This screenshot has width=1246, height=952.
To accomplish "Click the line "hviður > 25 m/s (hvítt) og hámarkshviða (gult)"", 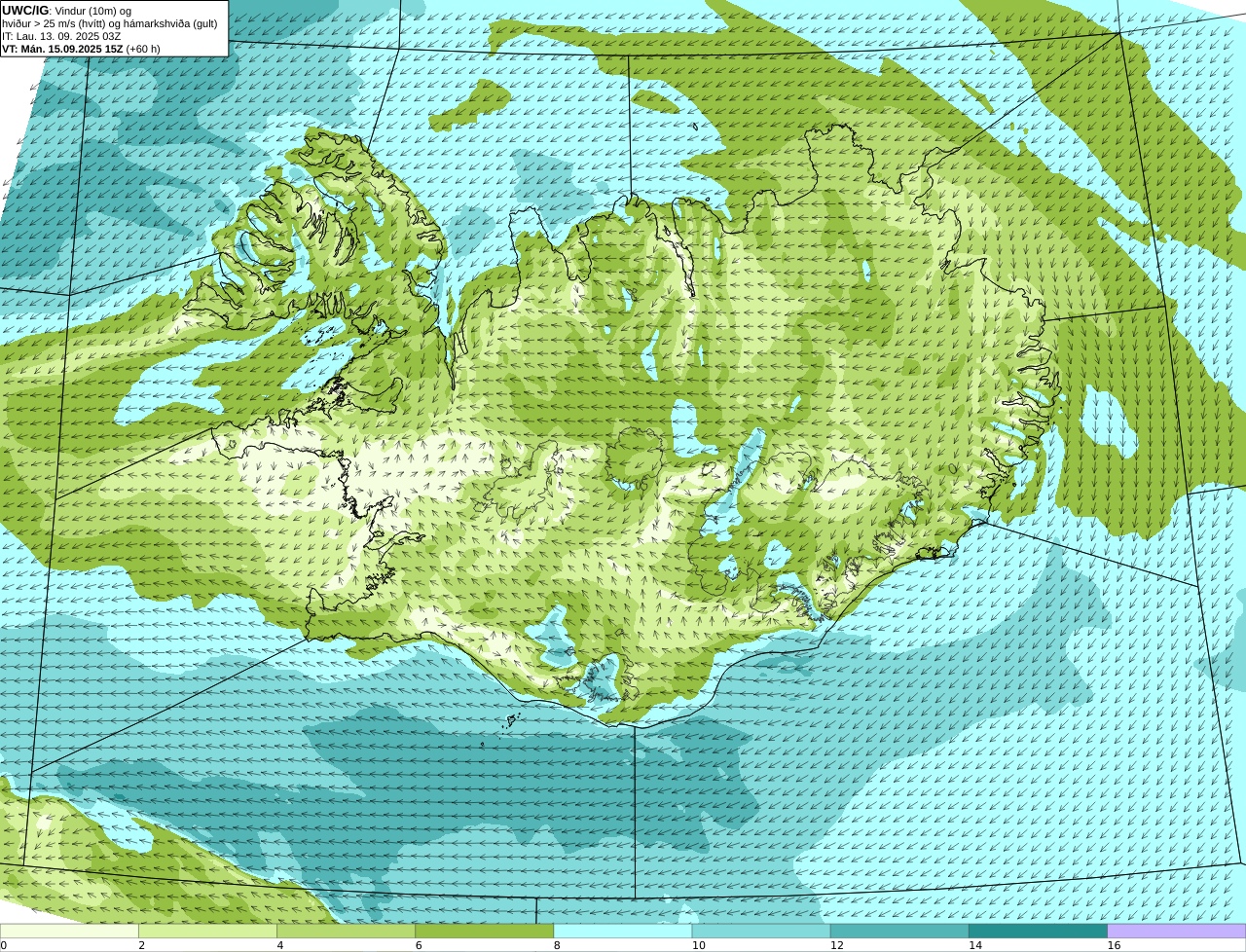I will tap(110, 22).
